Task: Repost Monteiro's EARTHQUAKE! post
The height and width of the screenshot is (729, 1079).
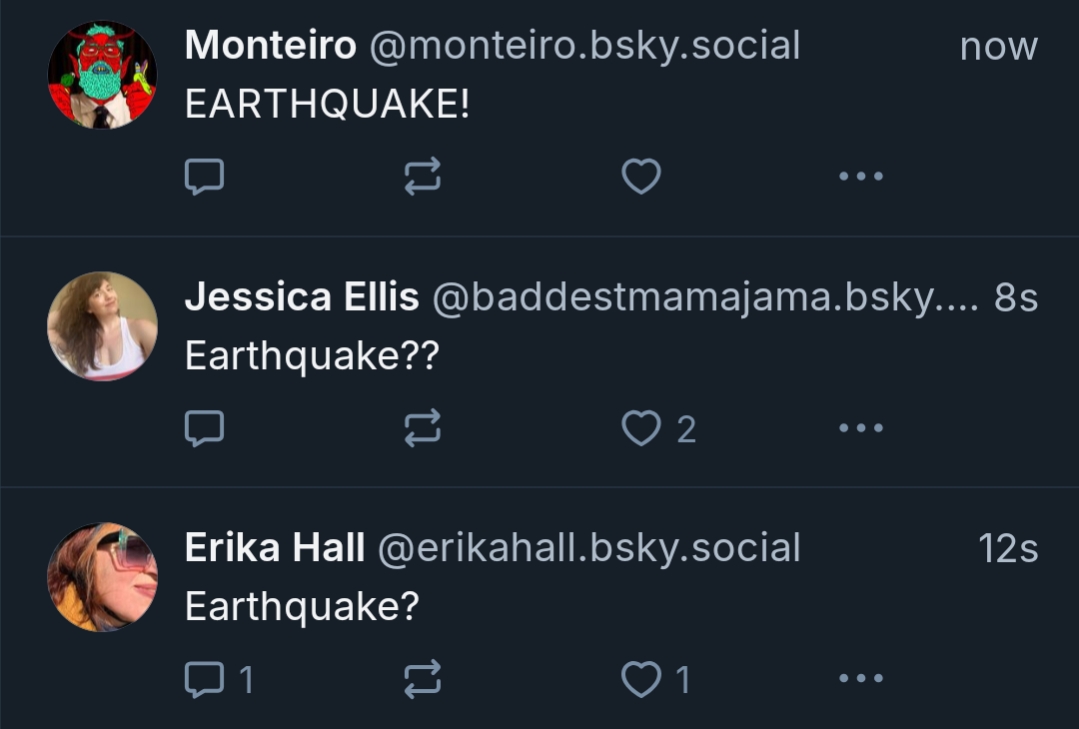Action: 422,177
